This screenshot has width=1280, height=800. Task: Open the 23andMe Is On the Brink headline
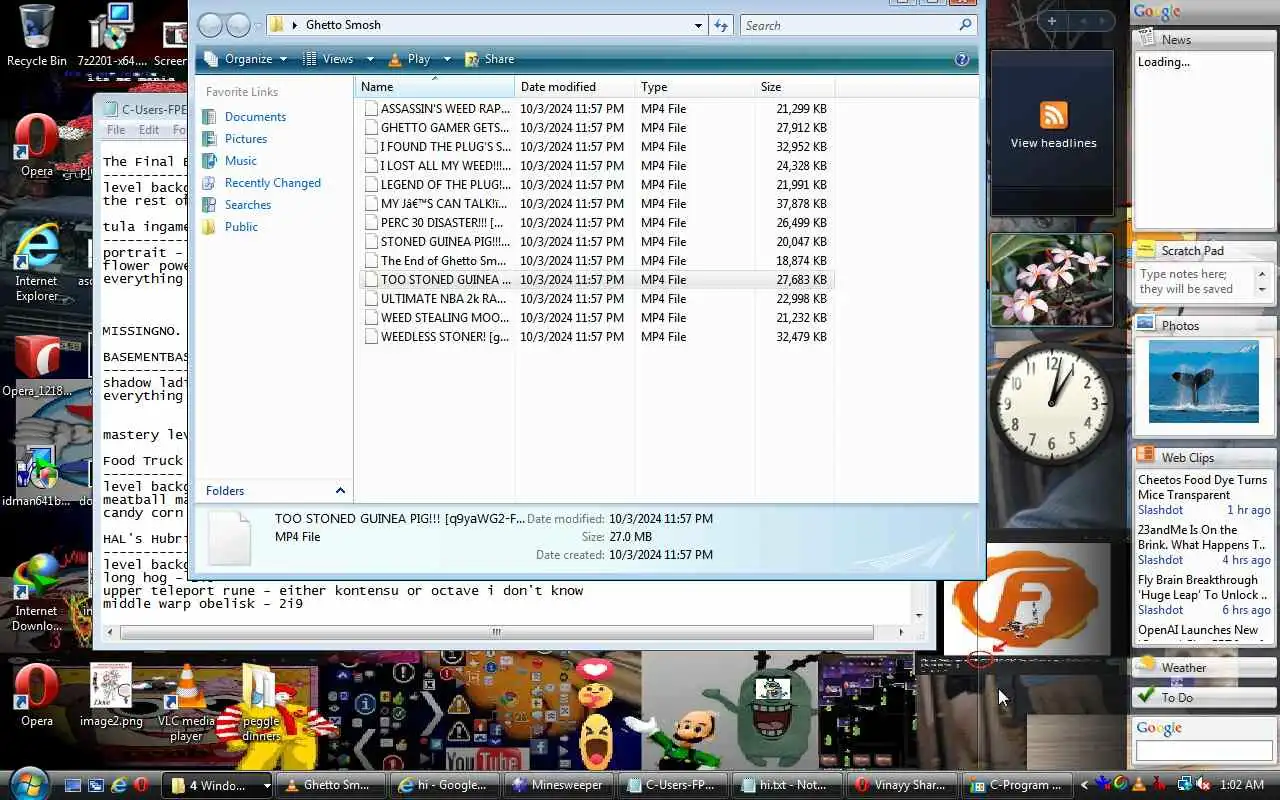coord(1201,537)
